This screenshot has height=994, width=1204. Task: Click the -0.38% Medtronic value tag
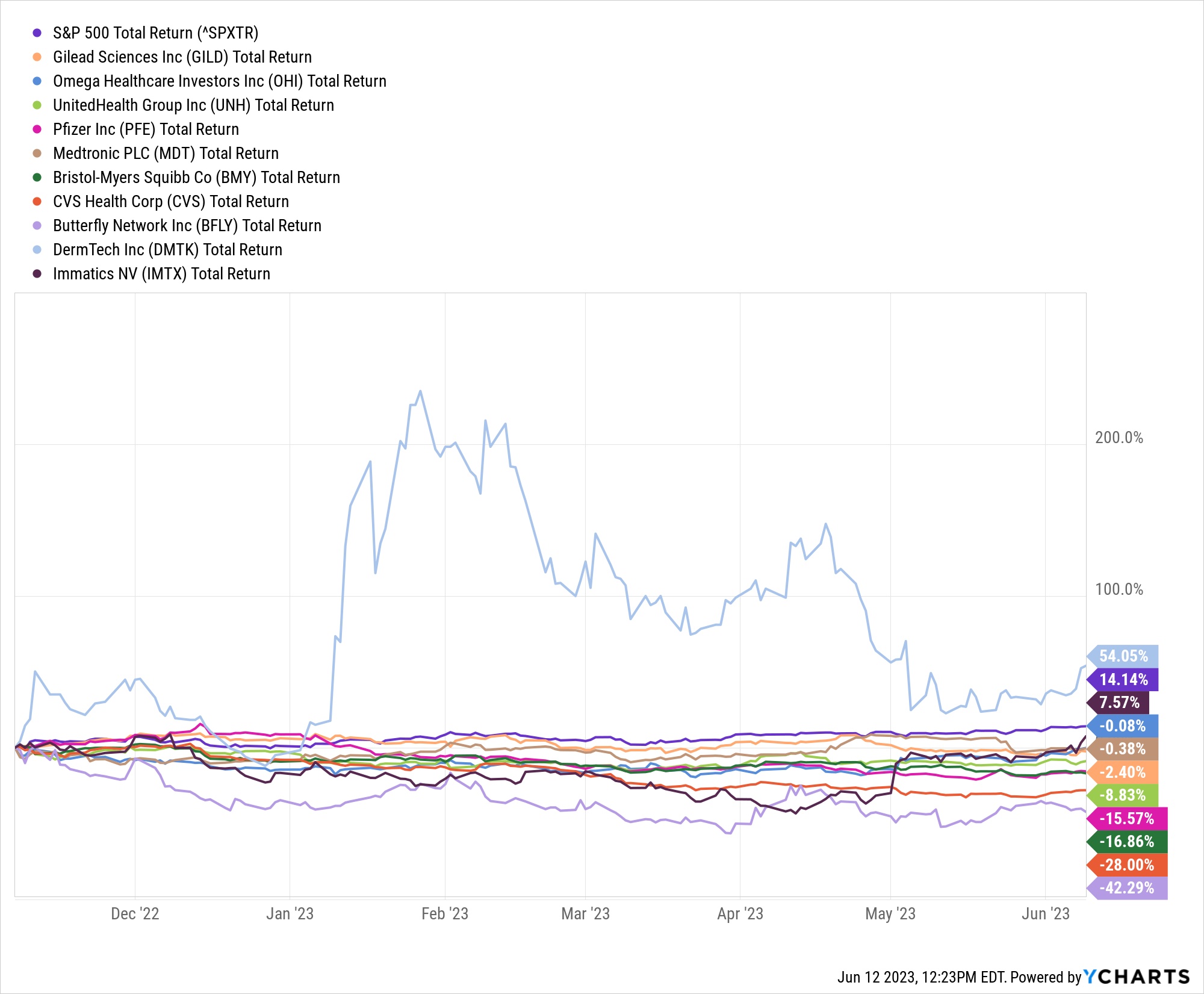[x=1123, y=749]
